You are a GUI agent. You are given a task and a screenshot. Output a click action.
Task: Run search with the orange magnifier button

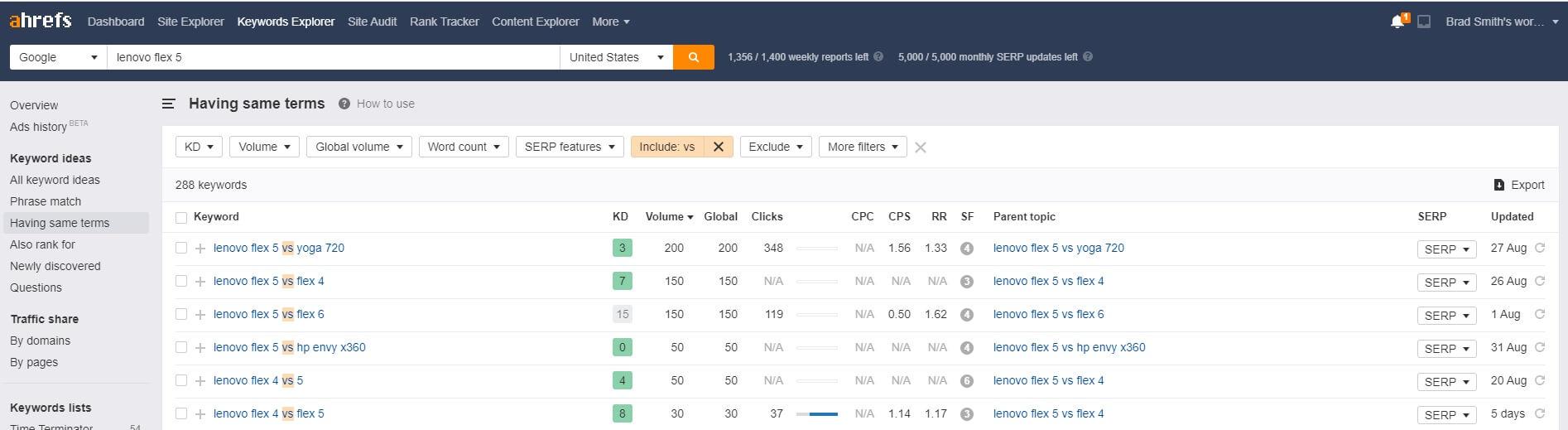[x=694, y=57]
